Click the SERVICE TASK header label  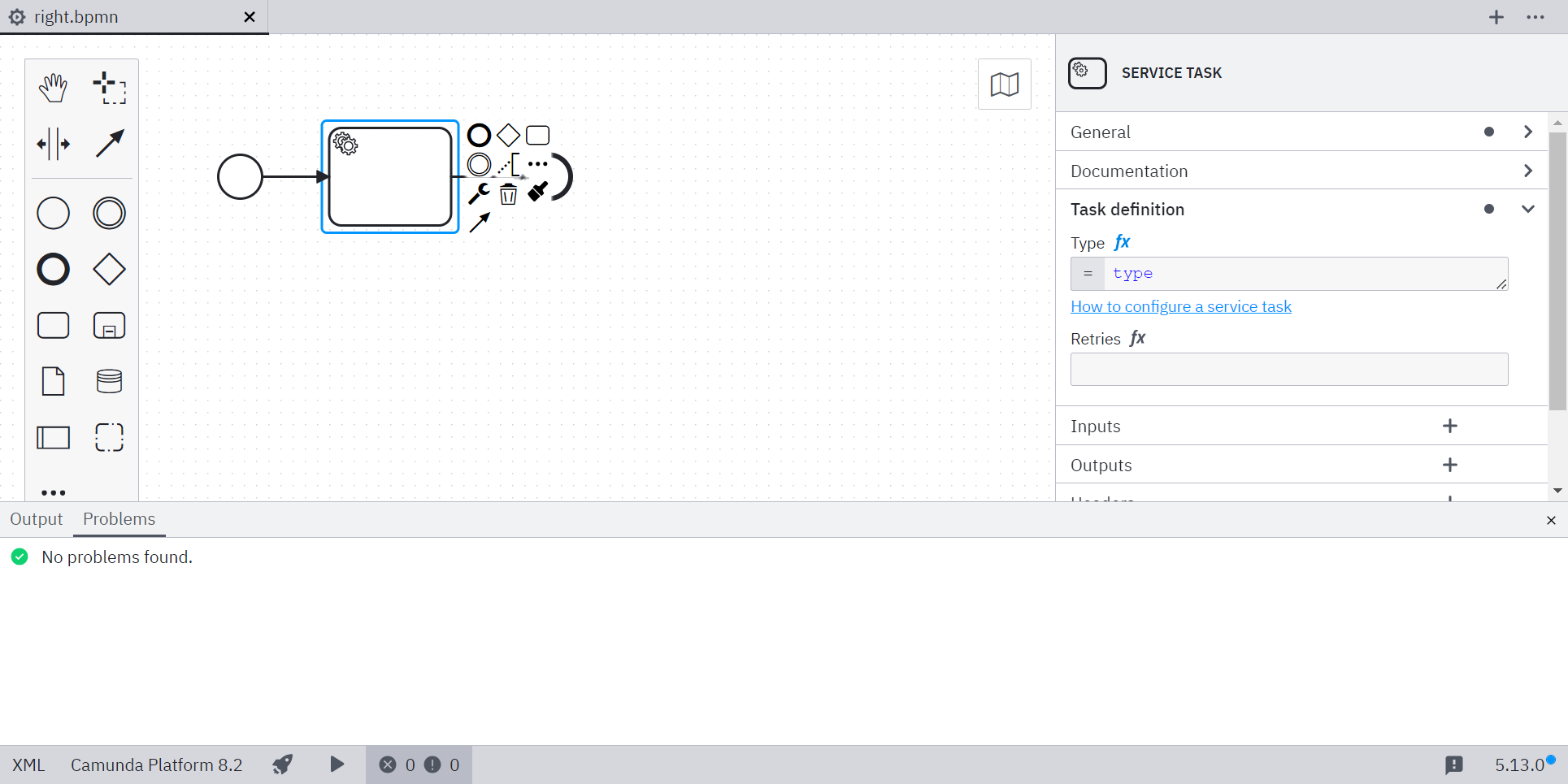click(x=1171, y=73)
